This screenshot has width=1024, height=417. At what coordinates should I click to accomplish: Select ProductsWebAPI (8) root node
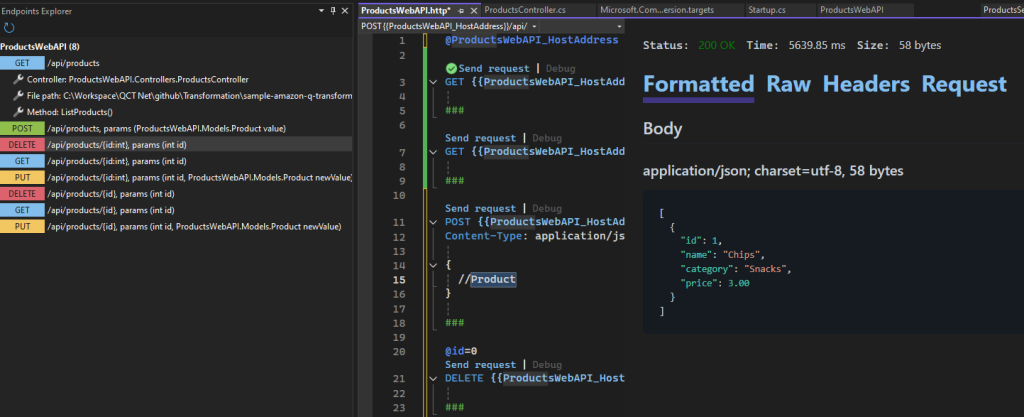40,47
